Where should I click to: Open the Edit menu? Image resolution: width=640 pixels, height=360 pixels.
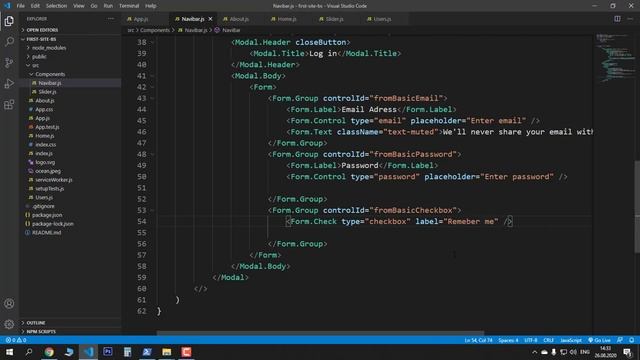click(x=36, y=6)
